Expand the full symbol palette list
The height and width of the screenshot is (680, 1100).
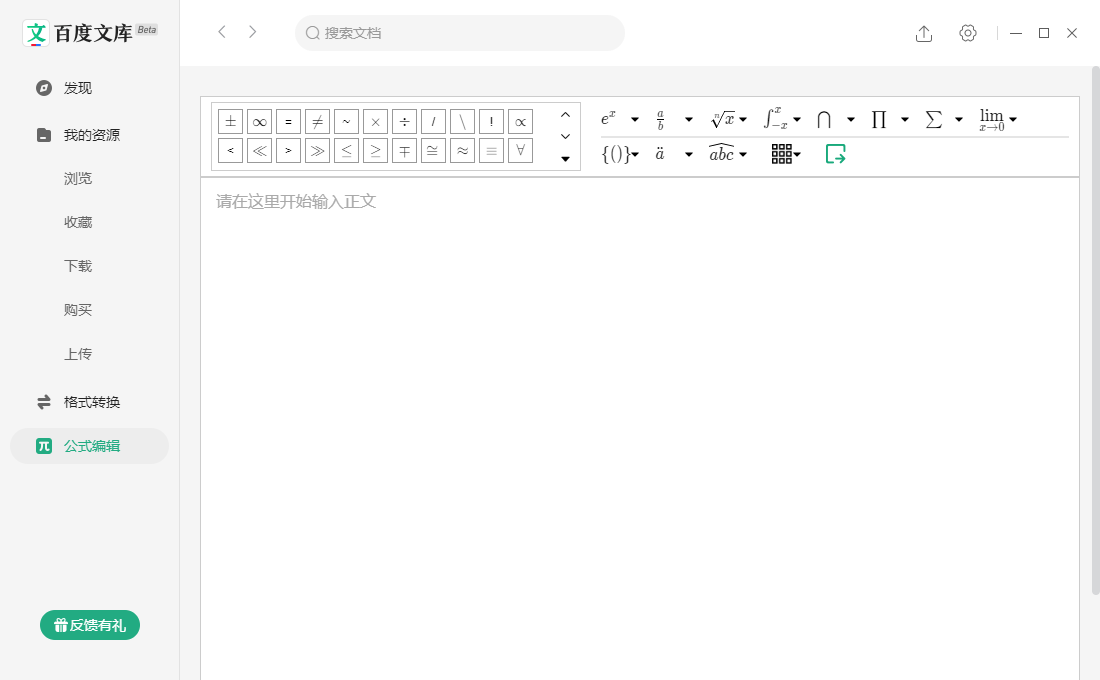pyautogui.click(x=565, y=159)
